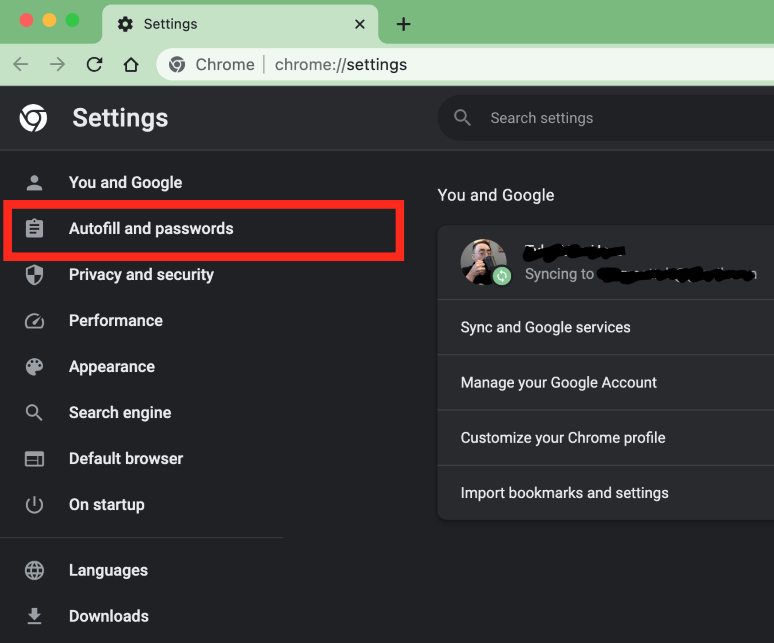Go to the home page icon

[x=131, y=64]
